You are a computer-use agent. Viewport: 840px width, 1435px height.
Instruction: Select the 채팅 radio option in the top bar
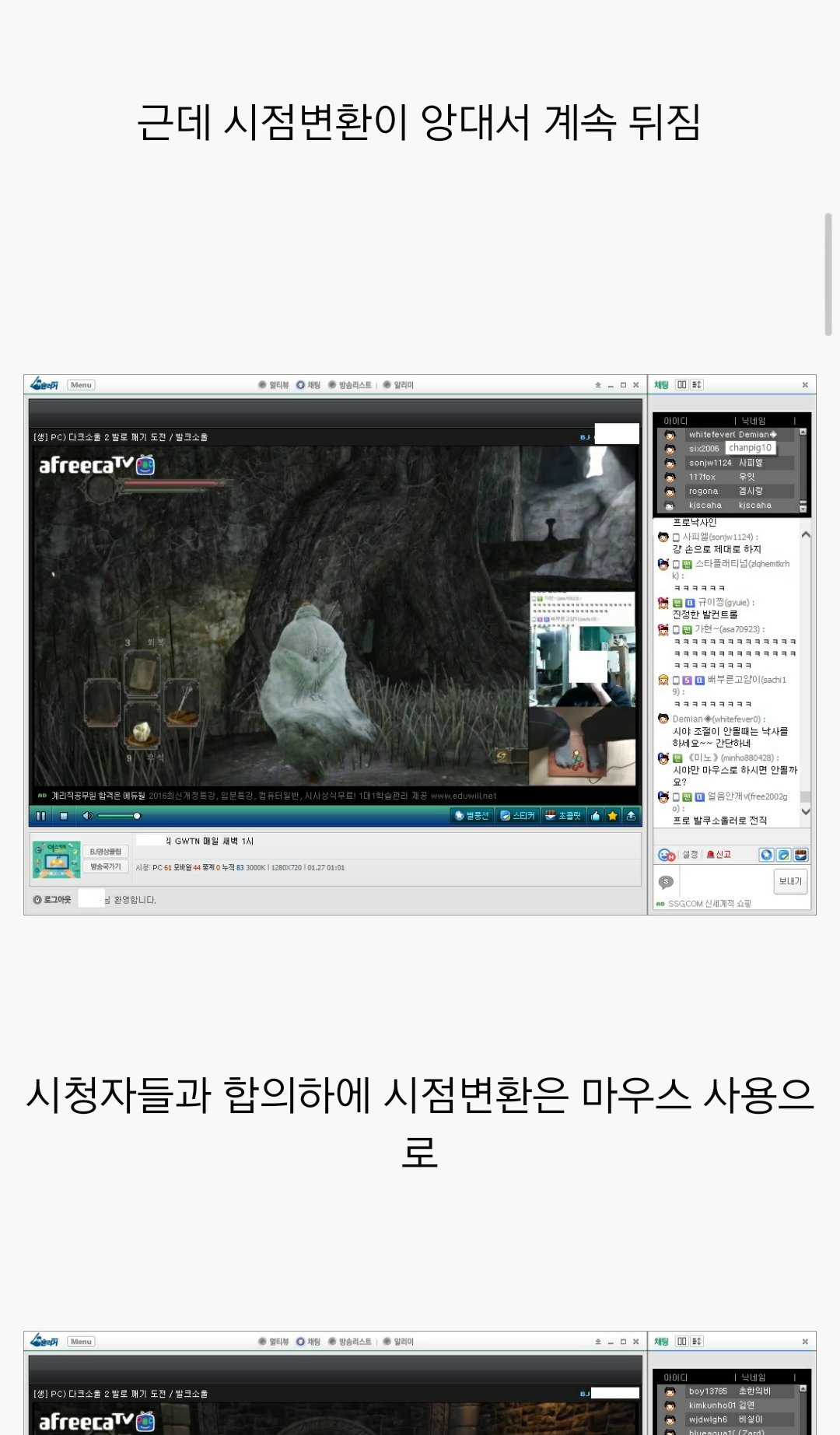click(x=308, y=385)
